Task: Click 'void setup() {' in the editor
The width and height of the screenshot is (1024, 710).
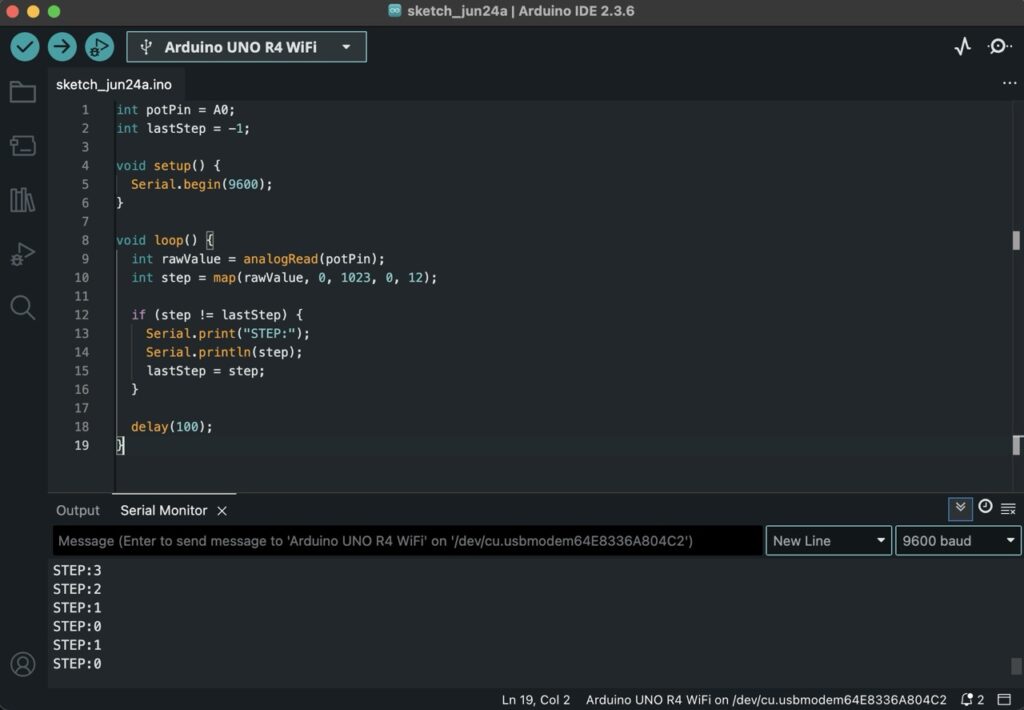Action: pos(168,166)
